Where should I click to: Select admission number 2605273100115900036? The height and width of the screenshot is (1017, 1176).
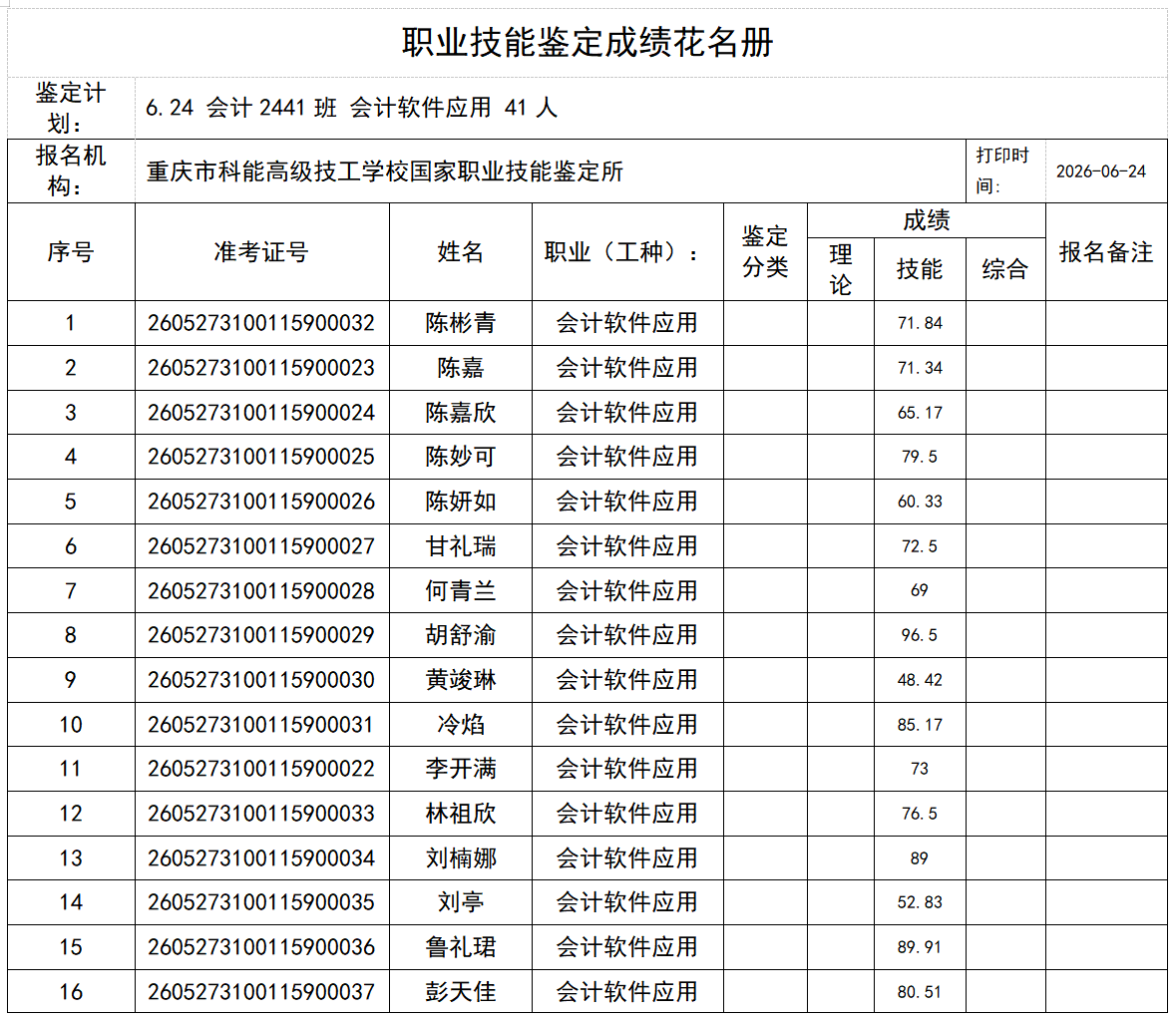coord(261,947)
